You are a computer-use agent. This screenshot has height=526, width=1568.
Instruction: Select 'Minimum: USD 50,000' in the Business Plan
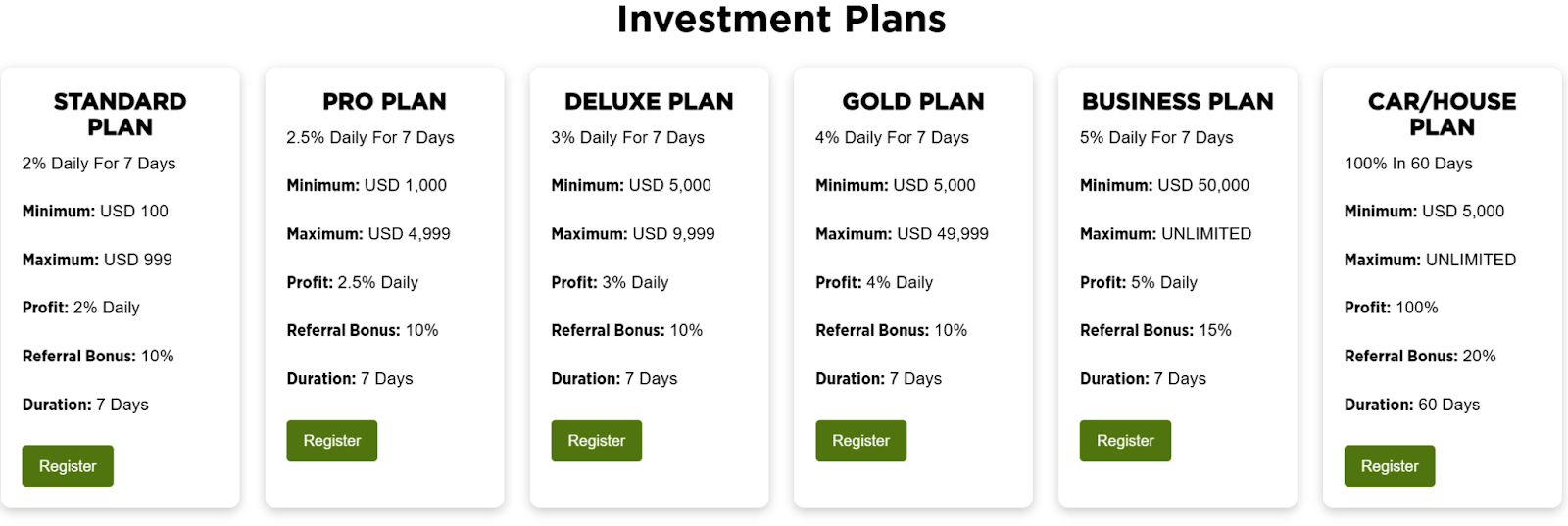pos(1164,185)
